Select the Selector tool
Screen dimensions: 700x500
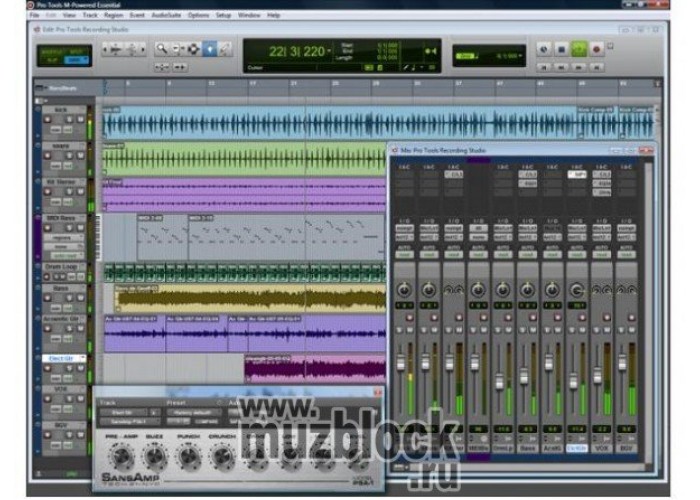pyautogui.click(x=193, y=49)
